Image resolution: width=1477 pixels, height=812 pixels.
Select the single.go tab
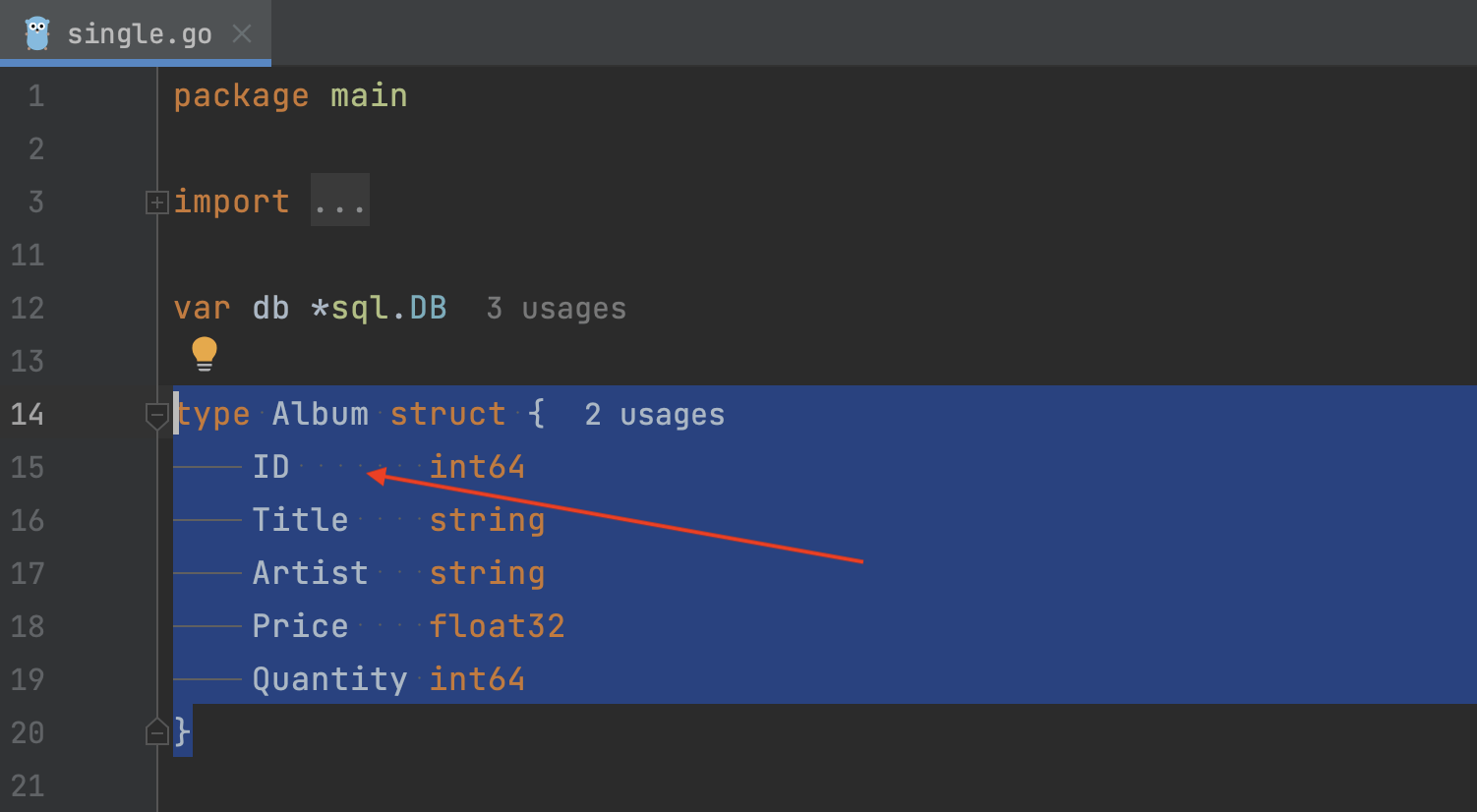[139, 34]
